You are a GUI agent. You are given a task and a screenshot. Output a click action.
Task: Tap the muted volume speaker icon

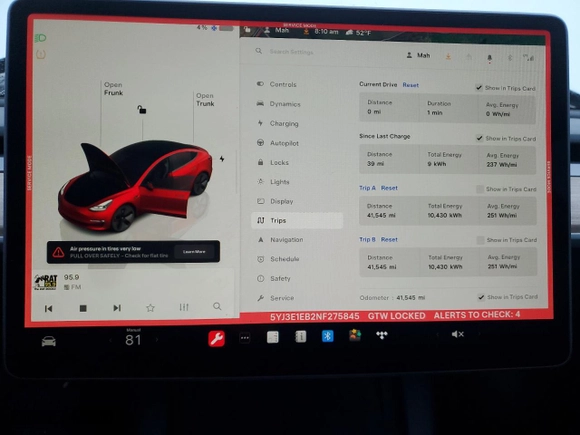pos(458,334)
